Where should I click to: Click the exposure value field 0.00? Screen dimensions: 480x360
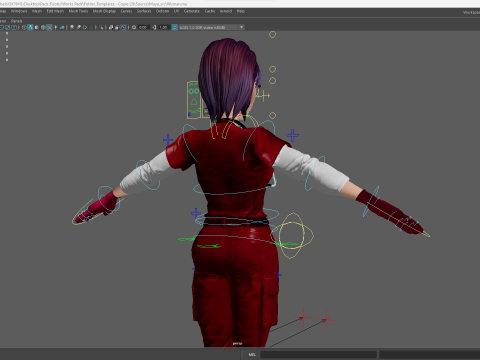(x=143, y=27)
